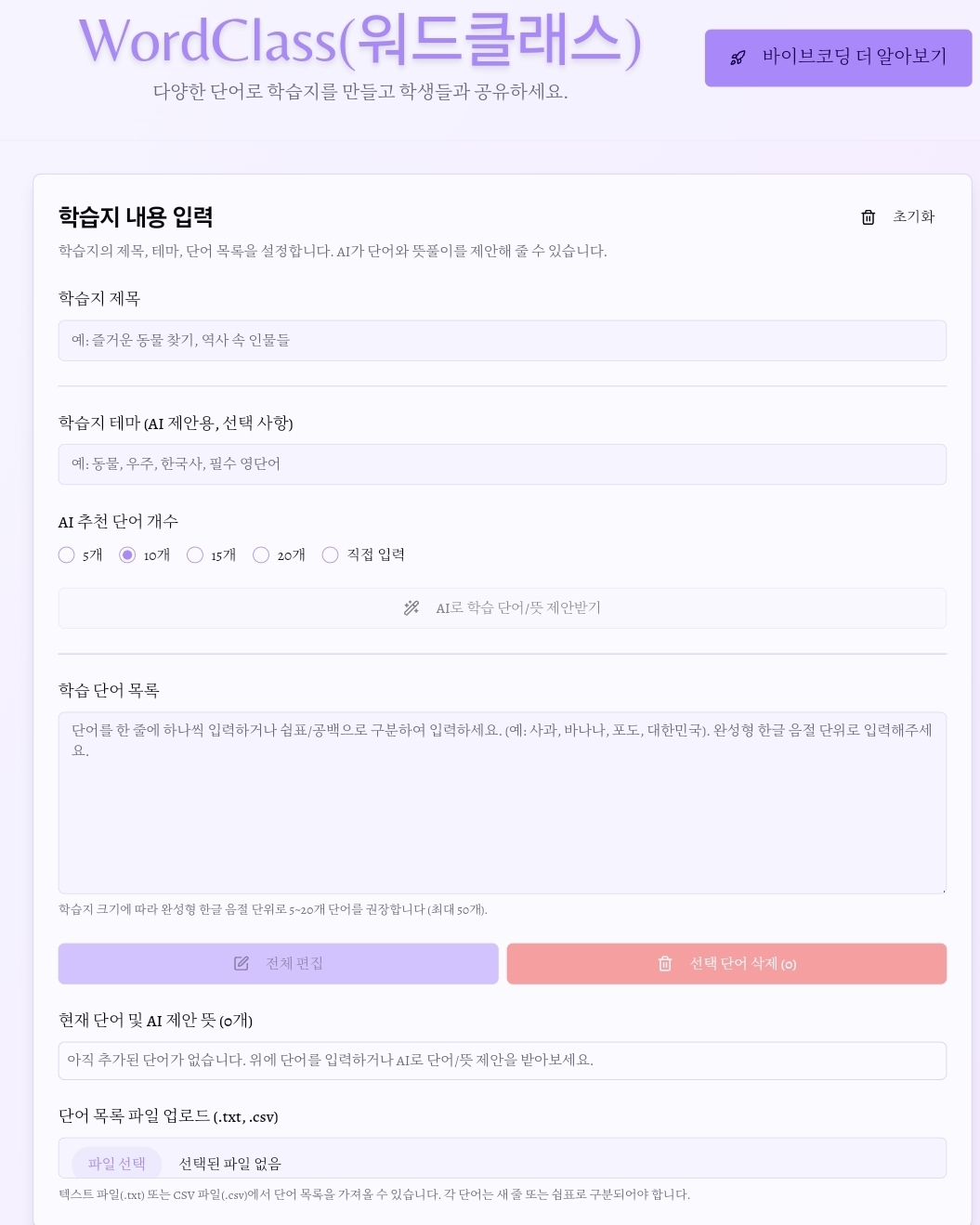Click the pencil edit icon on 전체 편집
The image size is (980, 1225).
point(242,964)
